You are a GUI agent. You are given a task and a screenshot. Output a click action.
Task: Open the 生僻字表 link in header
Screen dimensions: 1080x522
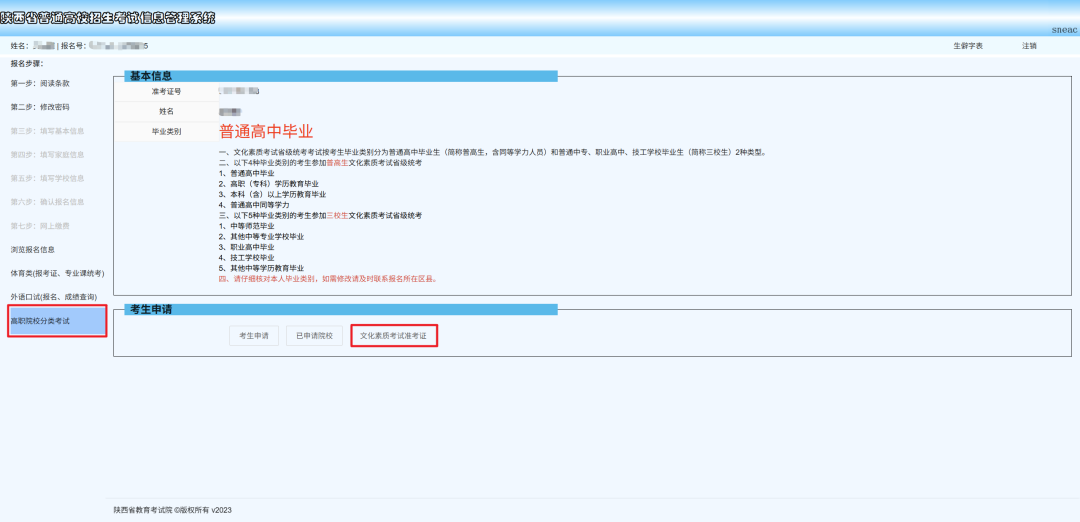coord(968,46)
